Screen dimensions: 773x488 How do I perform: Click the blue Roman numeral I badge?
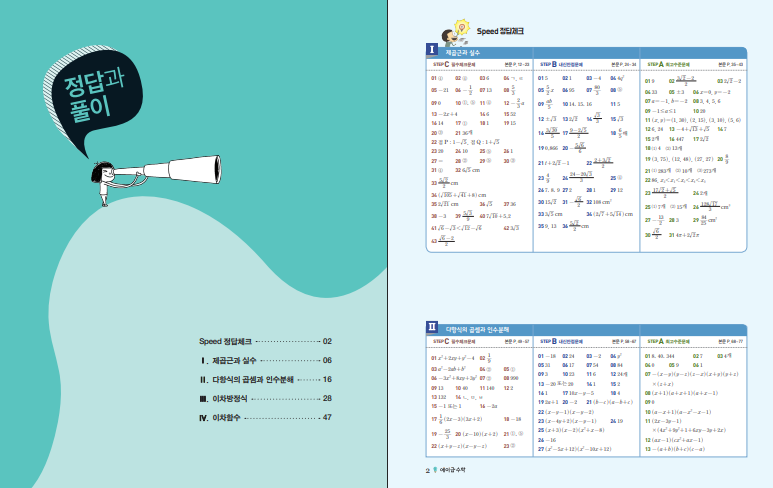tap(431, 49)
